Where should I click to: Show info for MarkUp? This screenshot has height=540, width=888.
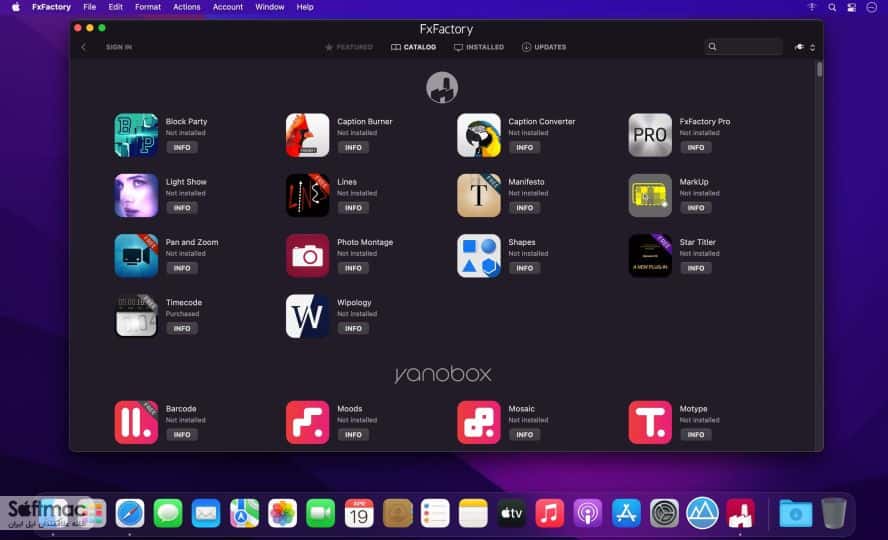click(x=695, y=208)
